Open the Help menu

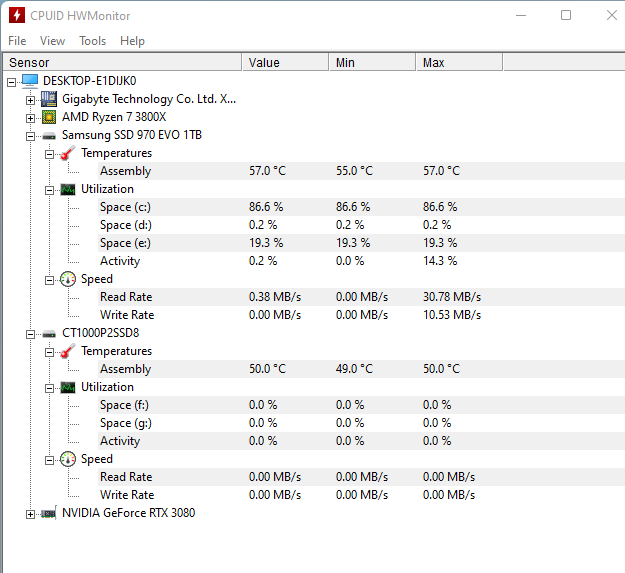[x=132, y=41]
